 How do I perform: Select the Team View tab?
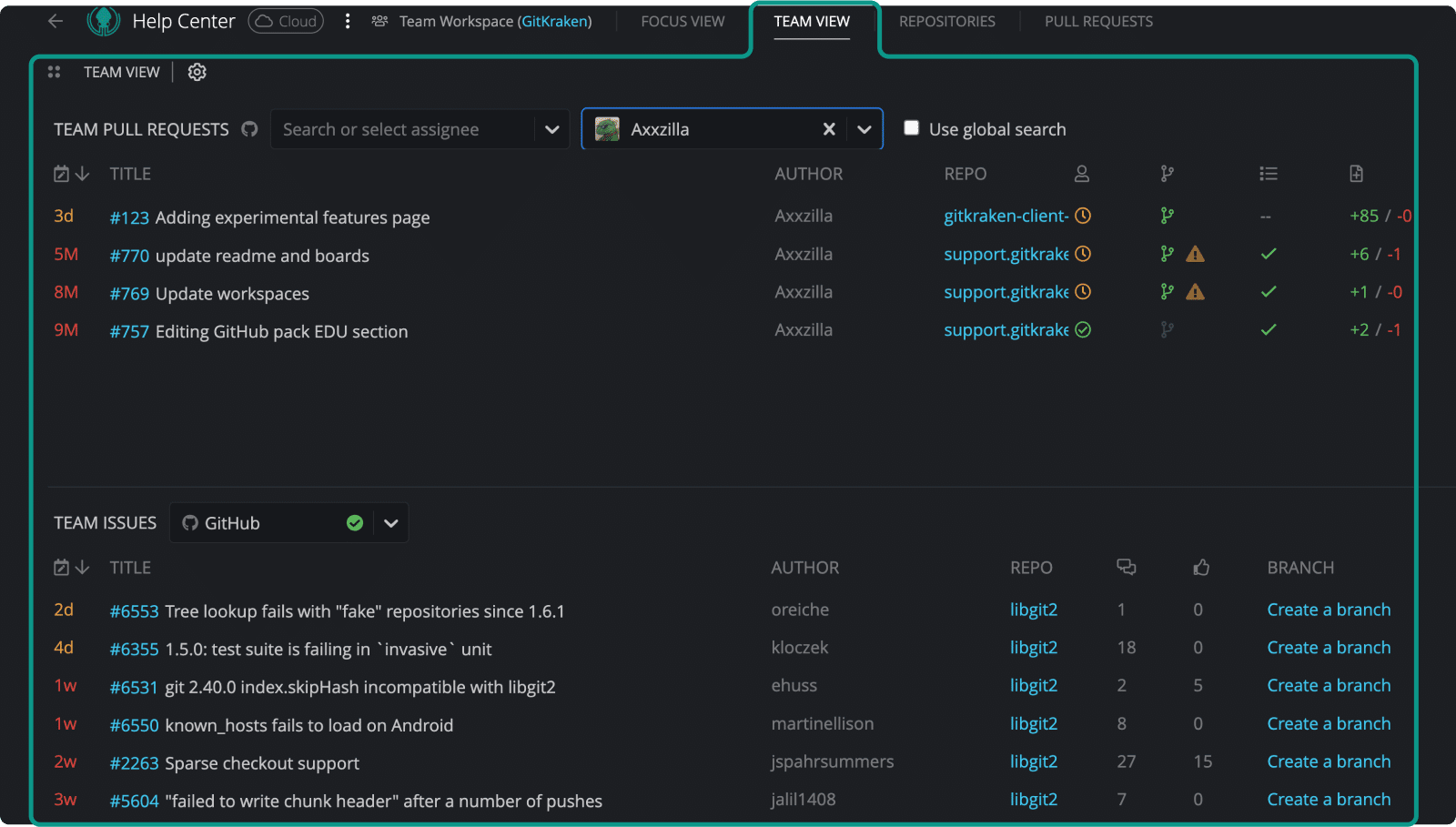tap(812, 21)
